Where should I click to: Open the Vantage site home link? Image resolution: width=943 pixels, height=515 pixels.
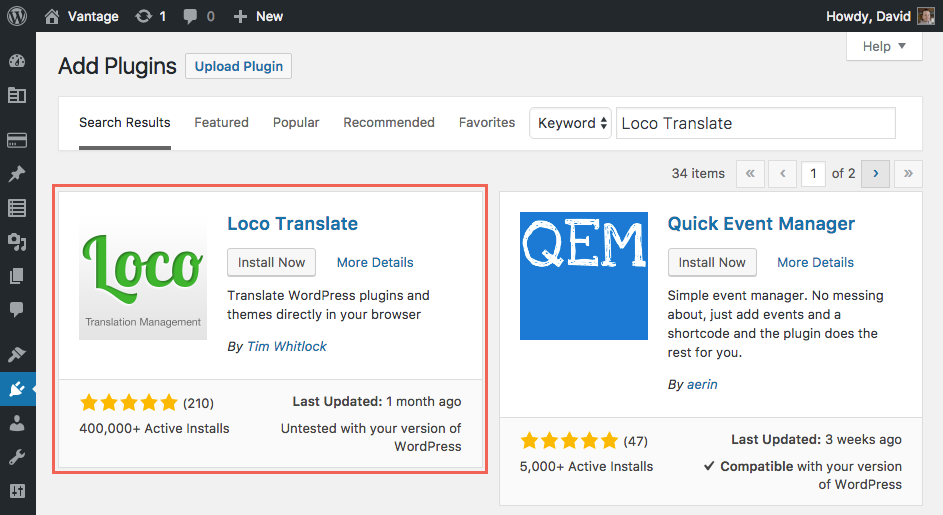pyautogui.click(x=81, y=16)
